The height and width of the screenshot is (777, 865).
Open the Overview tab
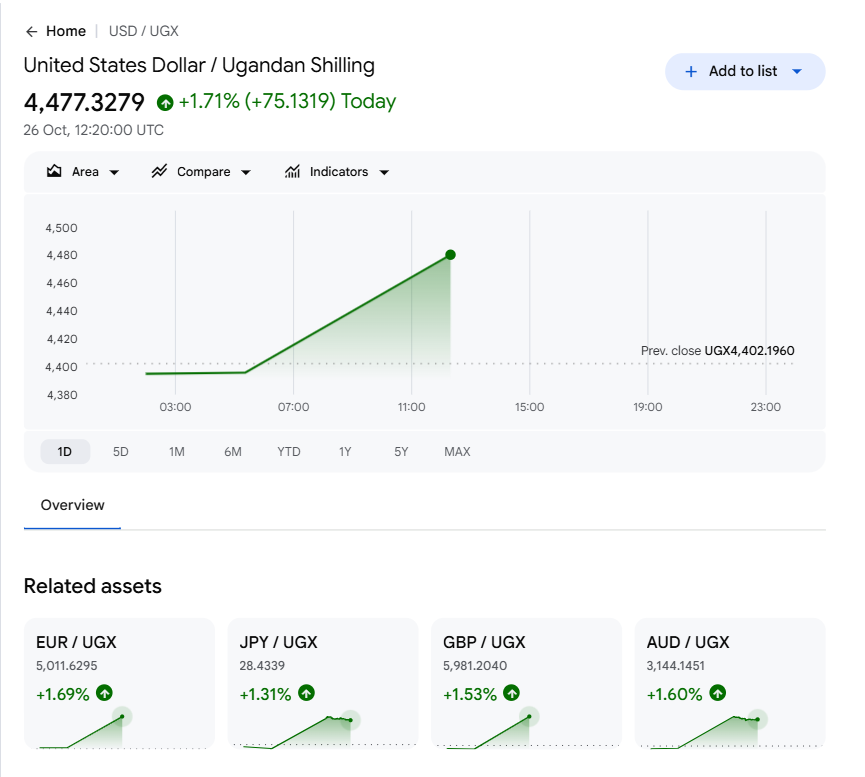(72, 505)
